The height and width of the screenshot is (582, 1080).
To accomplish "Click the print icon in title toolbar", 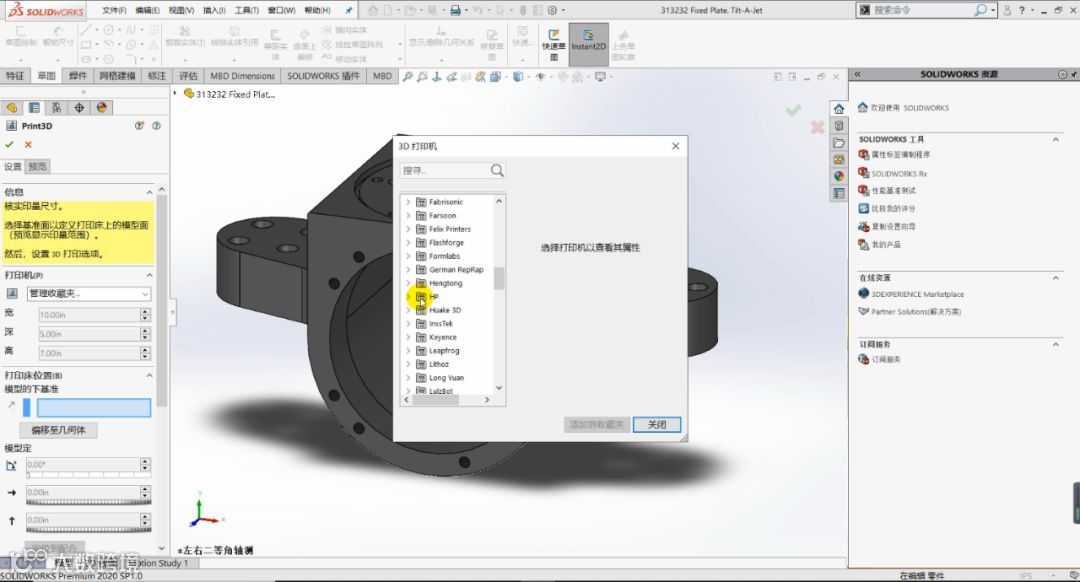I will click(455, 10).
